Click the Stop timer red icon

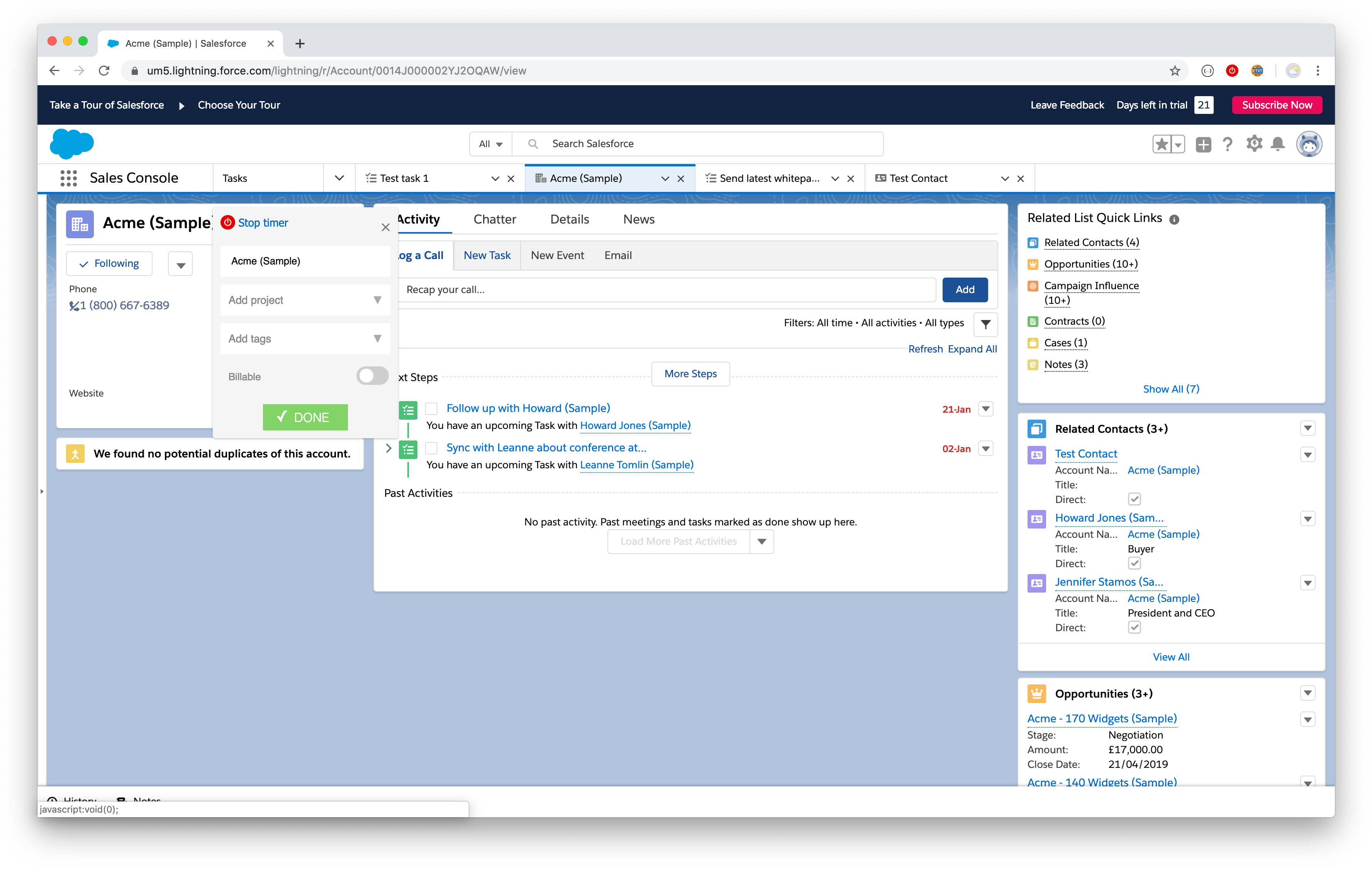point(228,223)
